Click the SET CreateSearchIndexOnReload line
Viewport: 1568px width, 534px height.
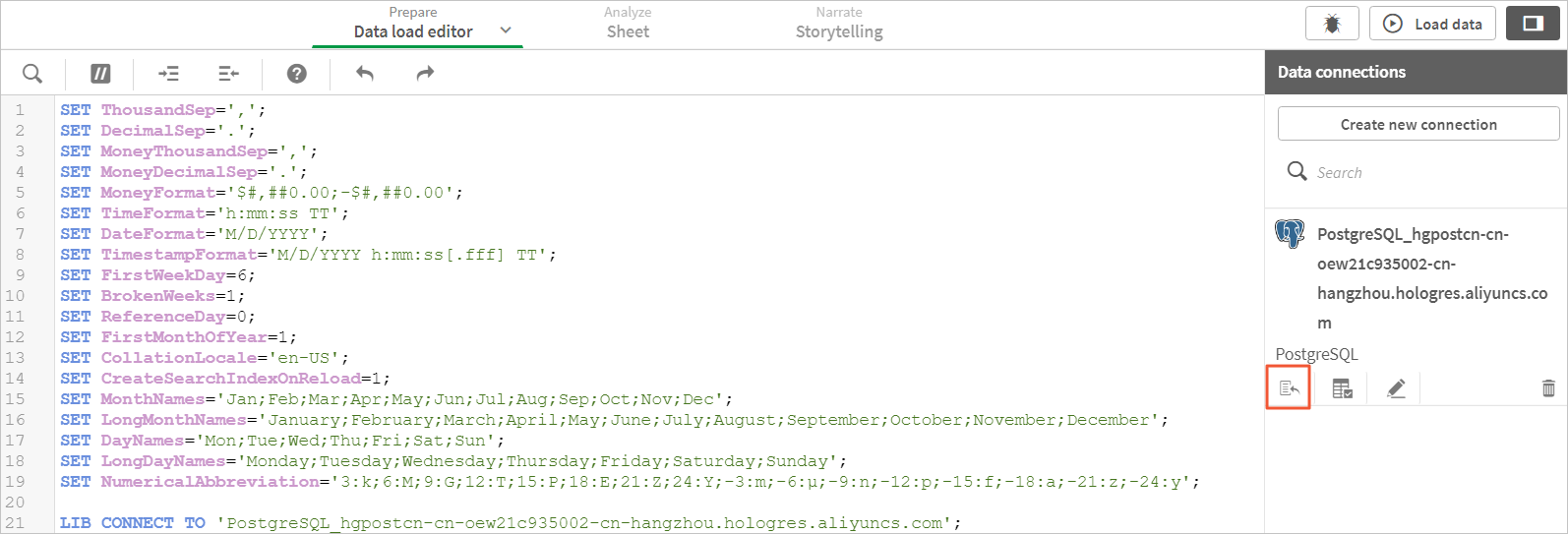coord(225,379)
